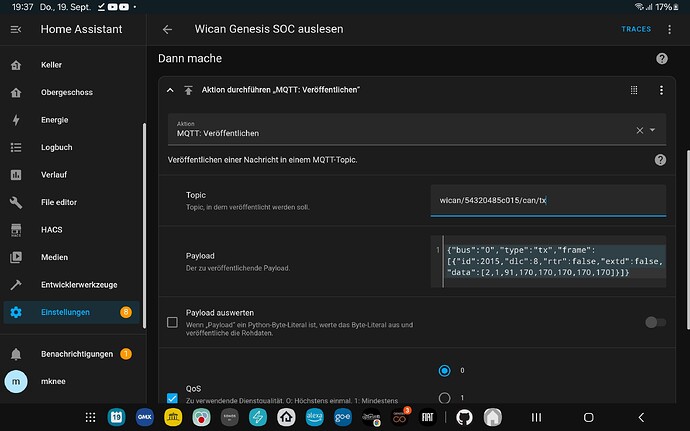690x431 pixels.
Task: Open the Energie panel
Action: (71, 120)
